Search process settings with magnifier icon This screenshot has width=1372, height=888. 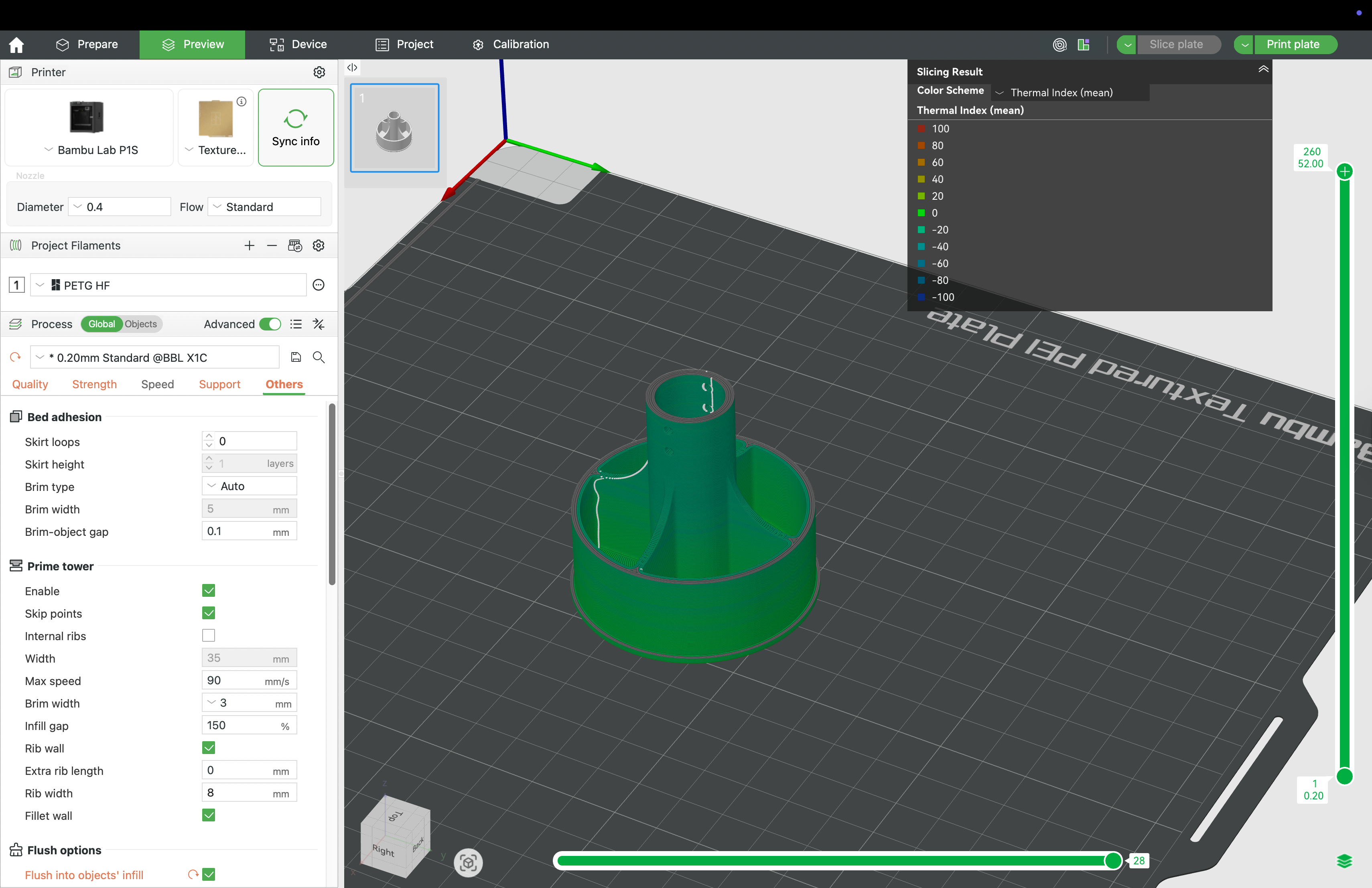(x=318, y=357)
